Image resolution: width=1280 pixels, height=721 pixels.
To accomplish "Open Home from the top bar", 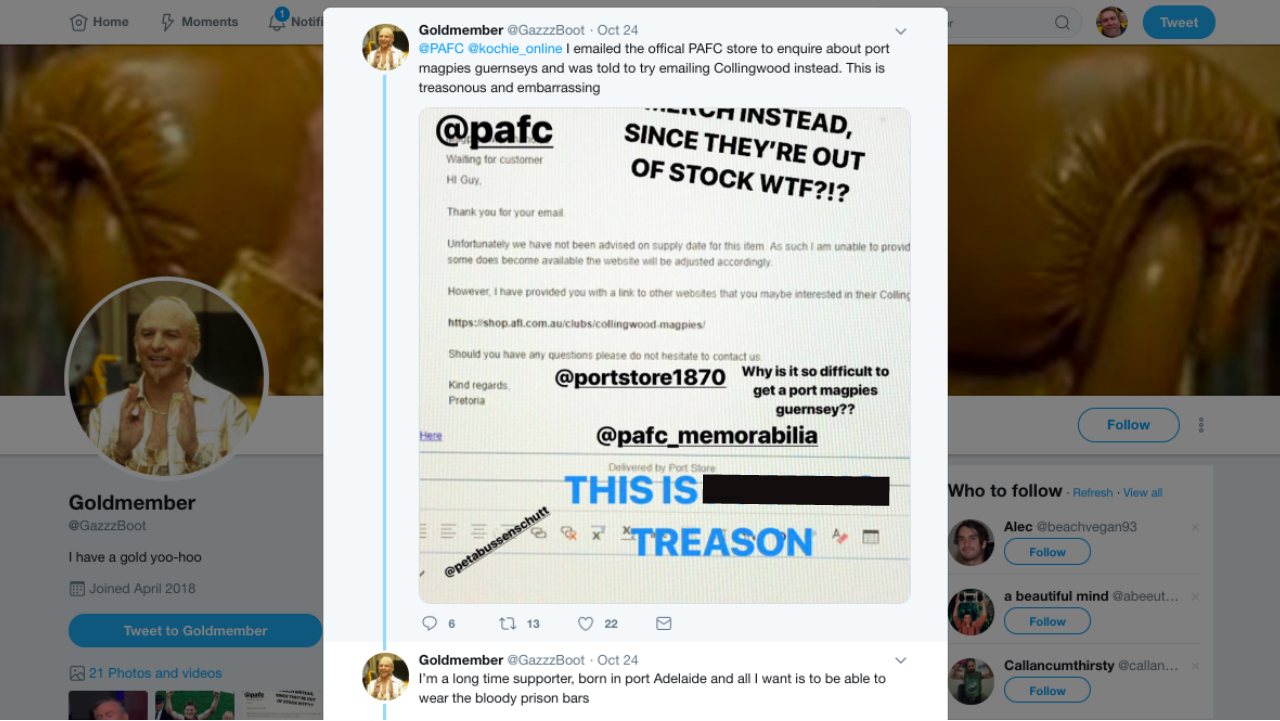I will [99, 22].
